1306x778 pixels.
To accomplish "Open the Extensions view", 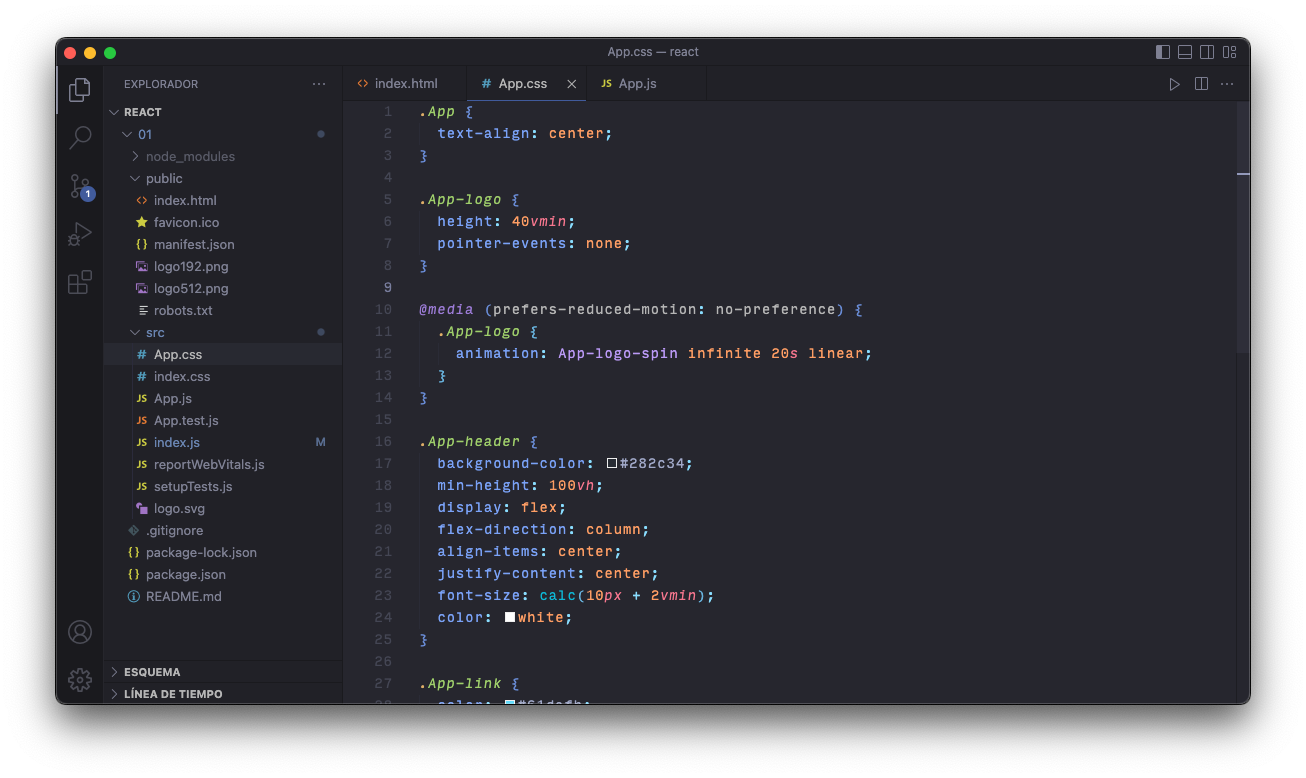I will coord(80,282).
